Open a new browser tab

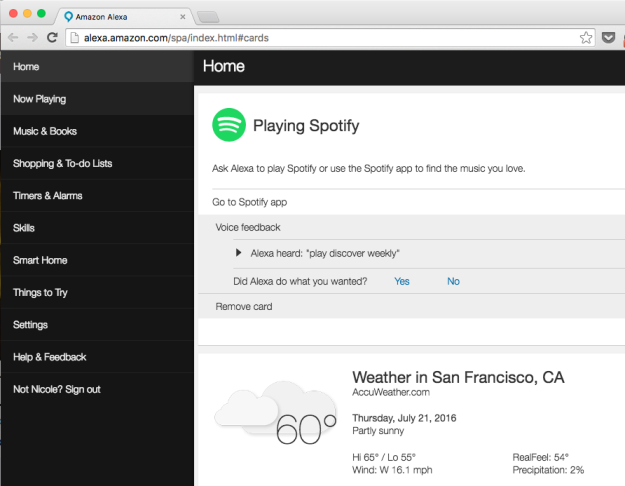point(208,17)
